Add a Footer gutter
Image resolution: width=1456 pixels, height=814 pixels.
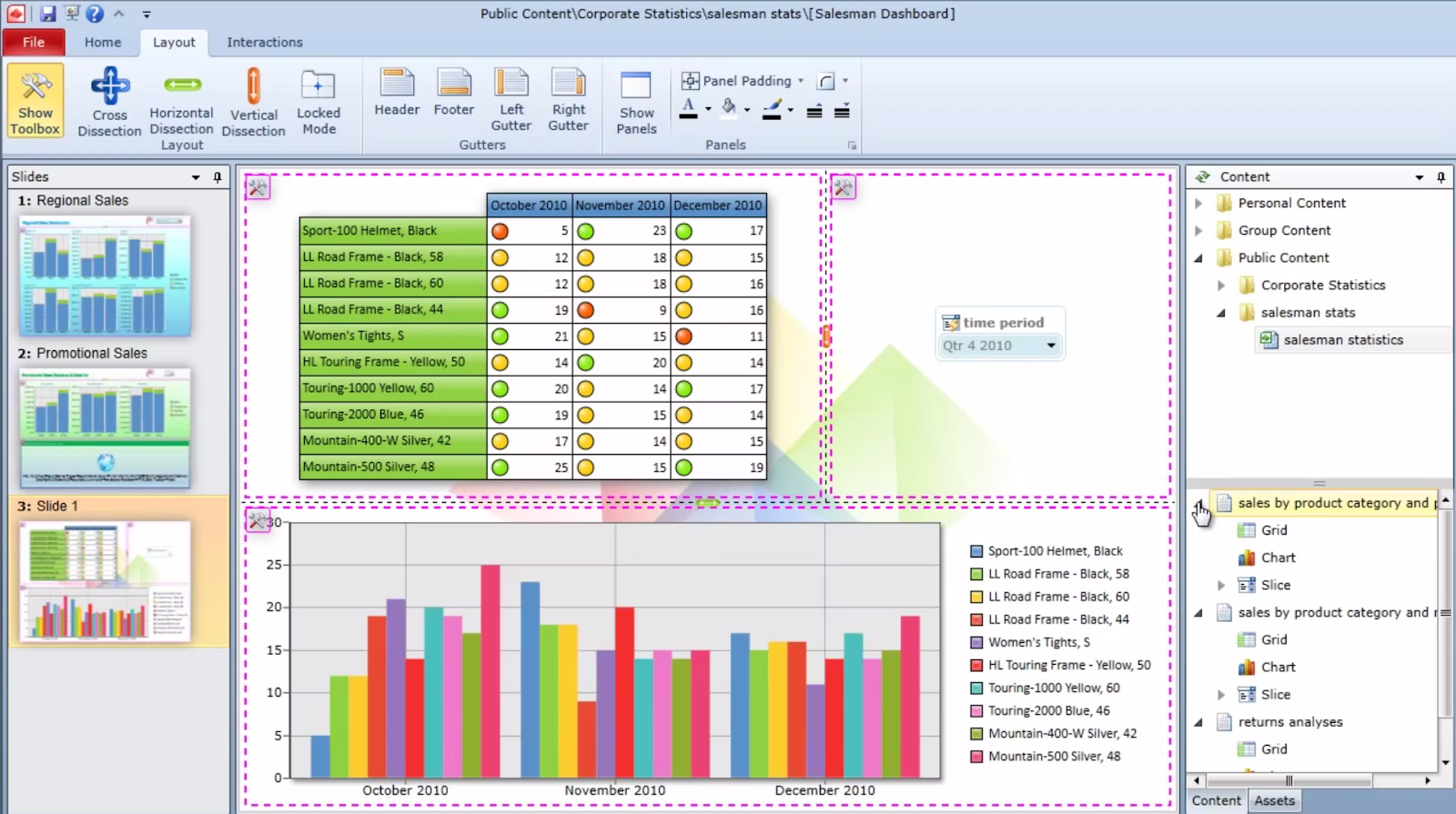click(x=454, y=93)
